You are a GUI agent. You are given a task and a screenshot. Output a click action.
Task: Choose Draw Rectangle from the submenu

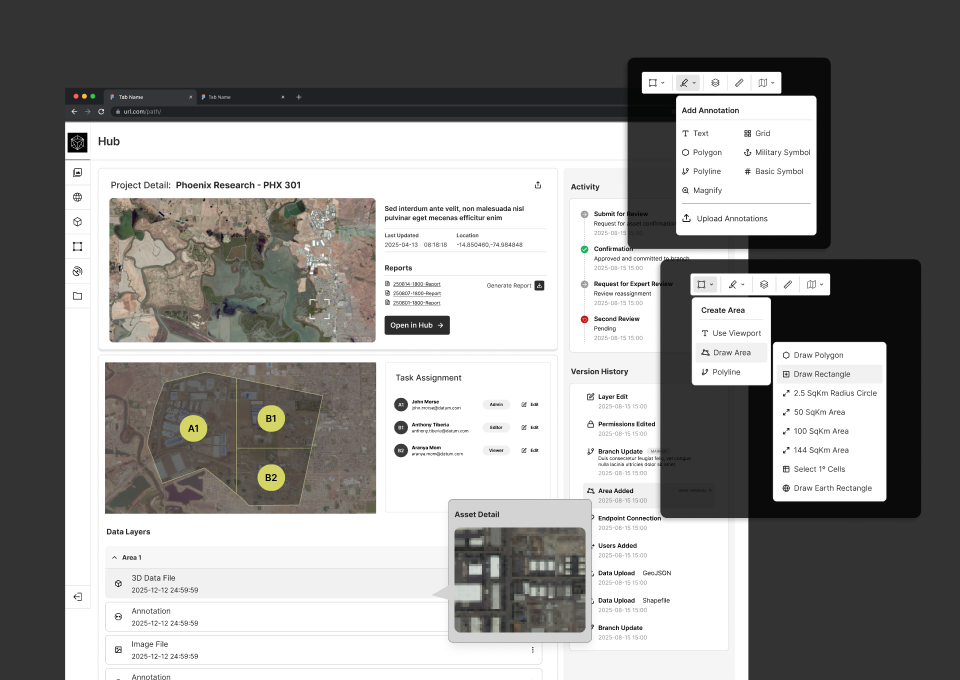click(830, 374)
